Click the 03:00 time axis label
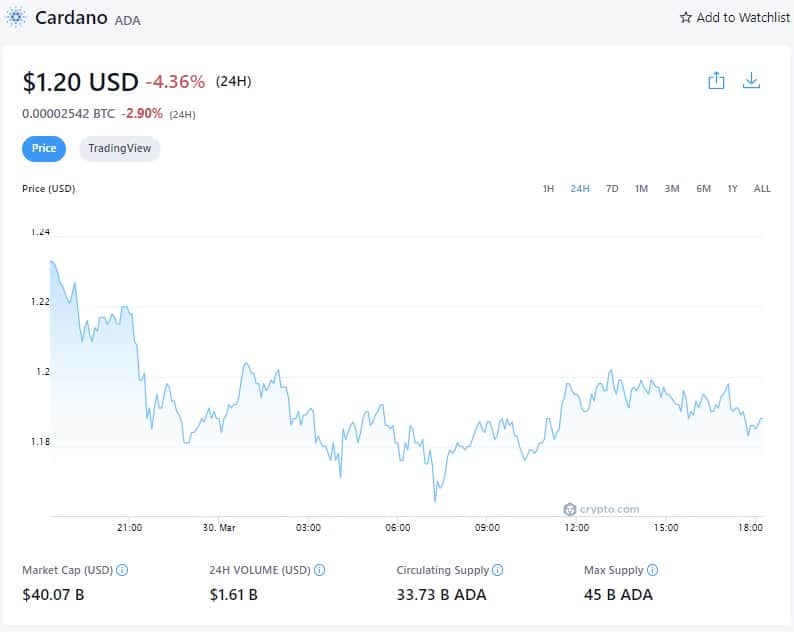794x632 pixels. [308, 528]
